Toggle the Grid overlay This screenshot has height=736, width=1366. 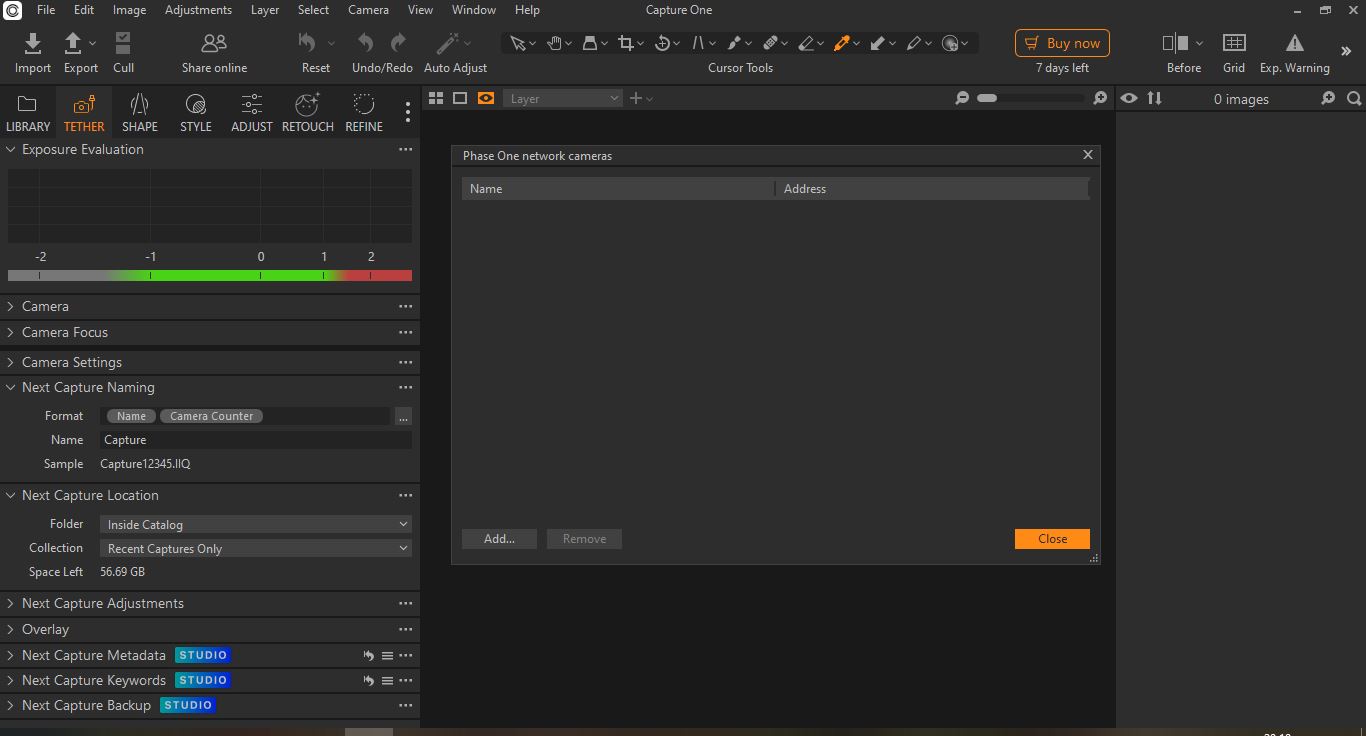click(1234, 44)
